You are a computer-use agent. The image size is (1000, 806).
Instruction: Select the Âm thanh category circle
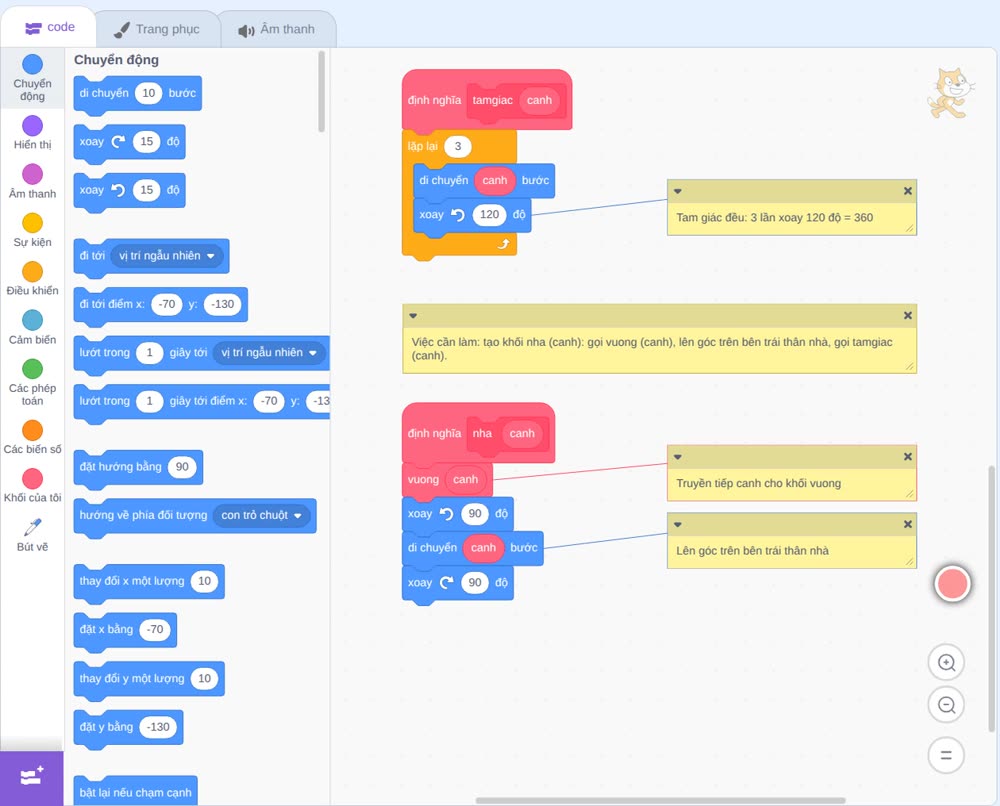(33, 174)
